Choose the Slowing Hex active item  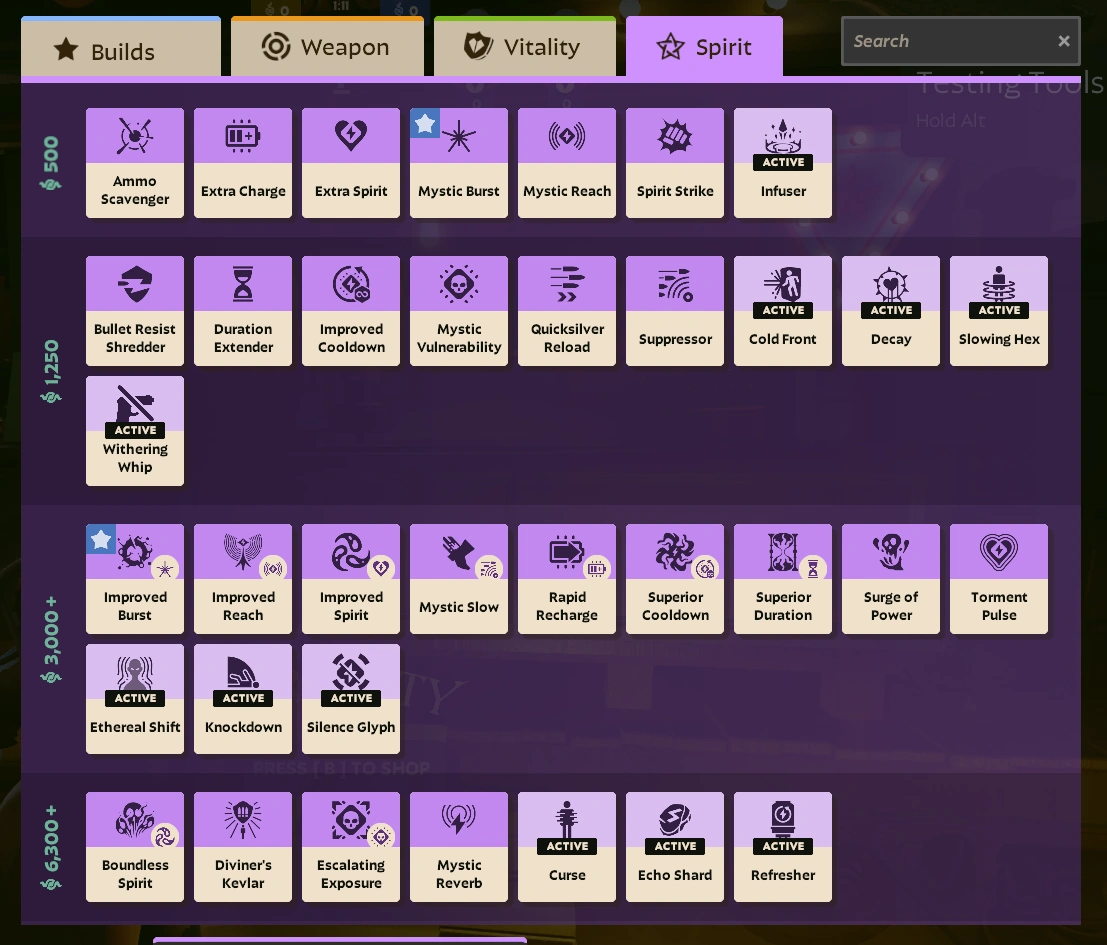[999, 311]
